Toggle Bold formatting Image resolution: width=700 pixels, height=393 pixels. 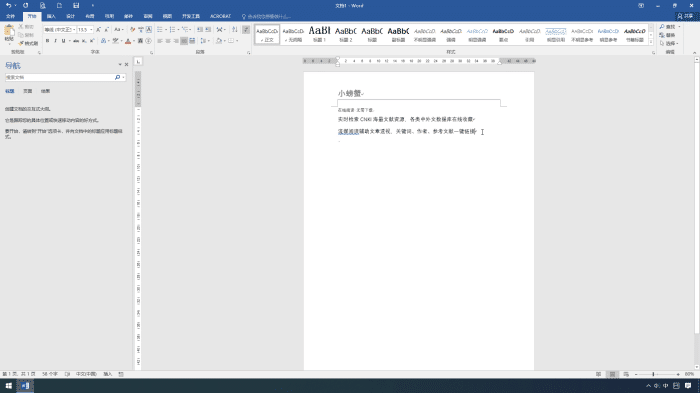pos(47,41)
